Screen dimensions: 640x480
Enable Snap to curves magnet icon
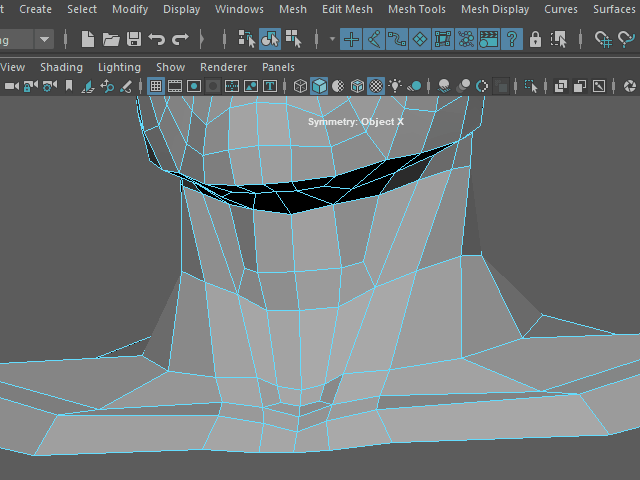pos(627,40)
